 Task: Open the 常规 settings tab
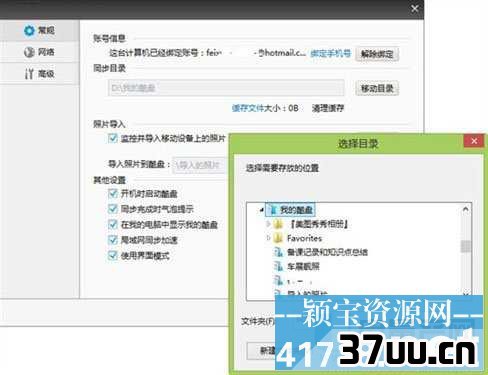tap(39, 31)
